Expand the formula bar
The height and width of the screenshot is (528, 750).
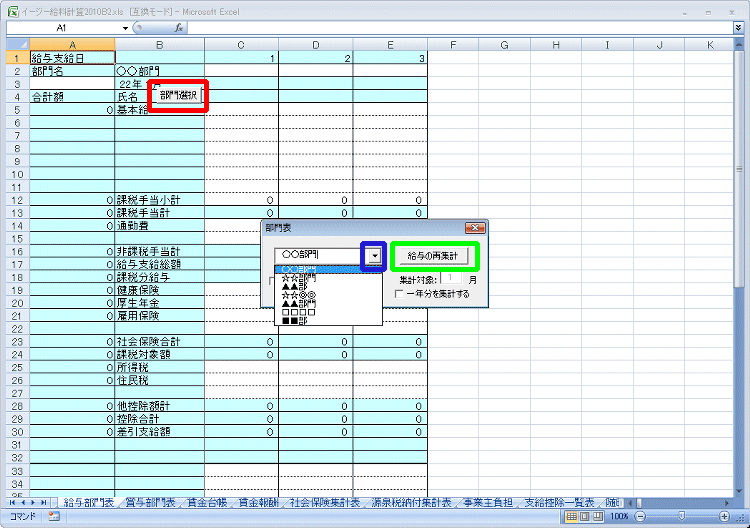[x=741, y=29]
